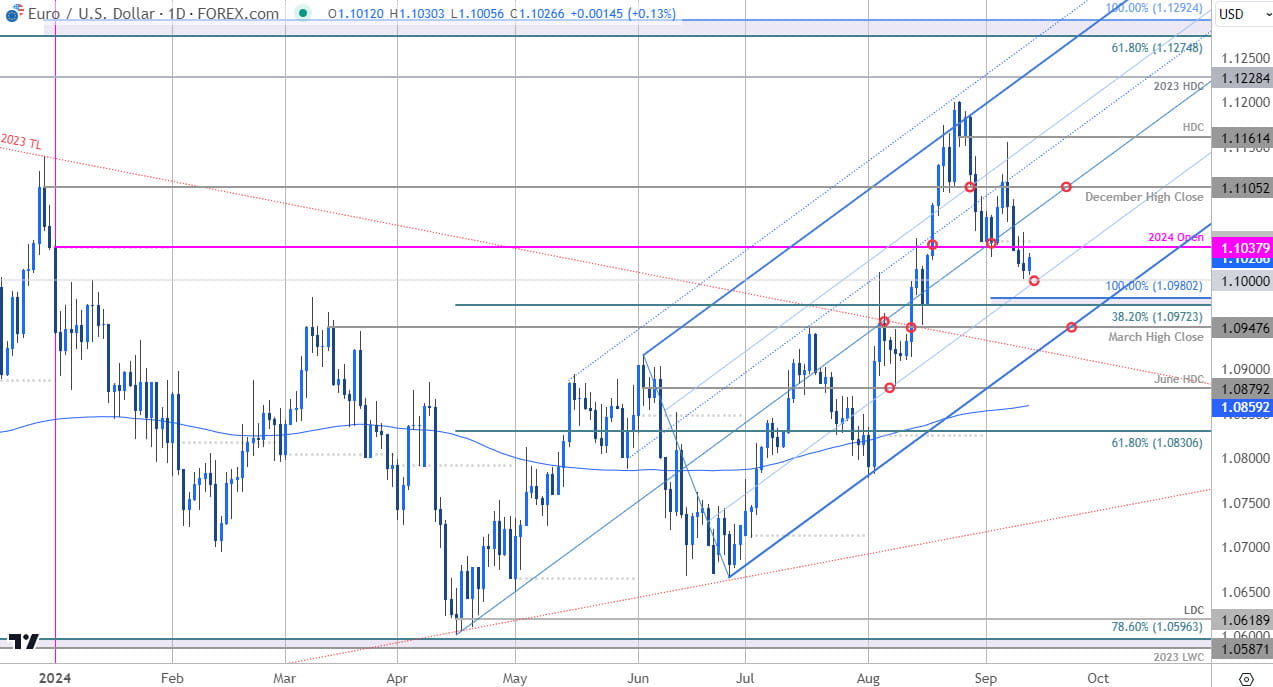Select the 1.09476 price label

pyautogui.click(x=1241, y=328)
